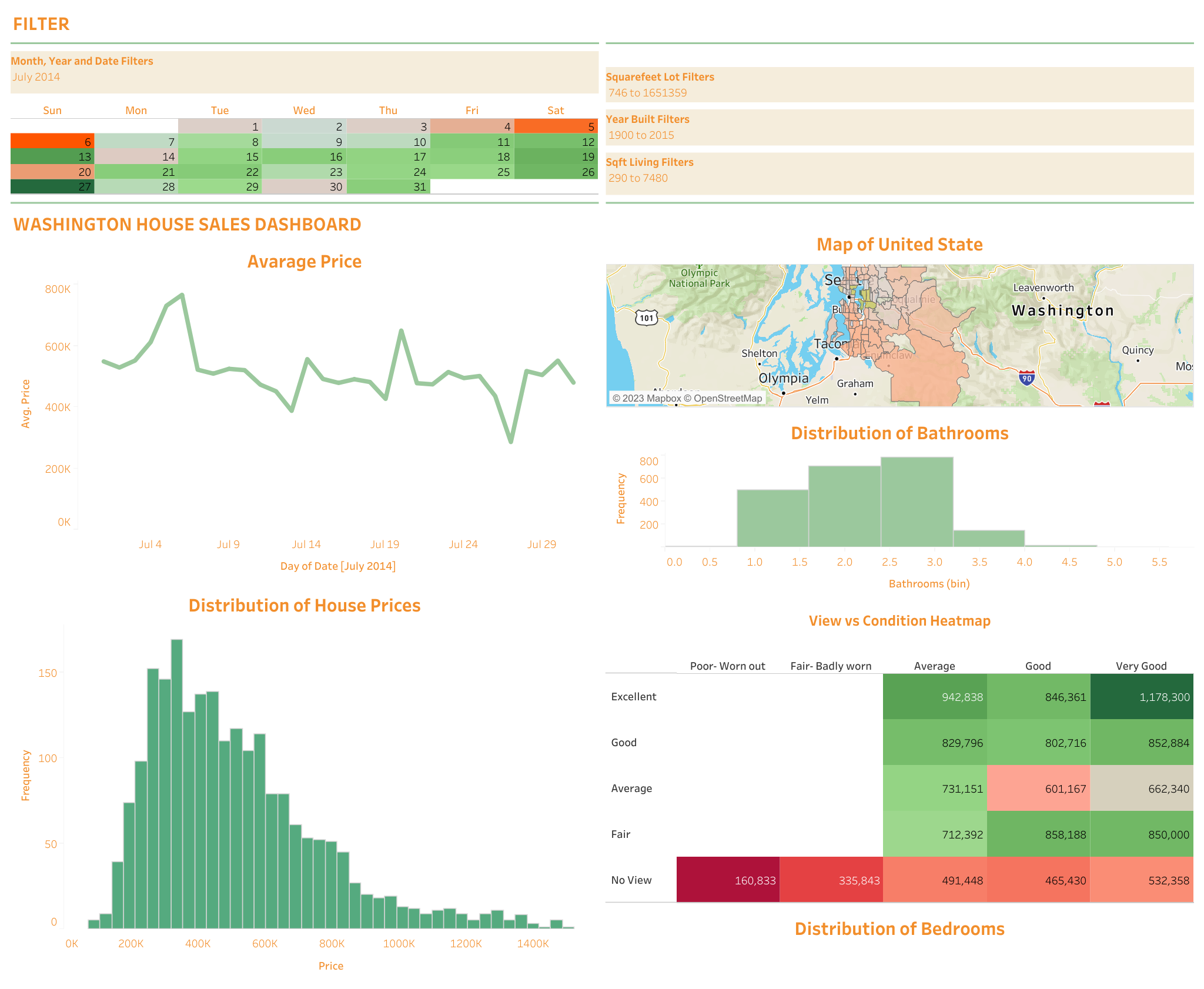Image resolution: width=1204 pixels, height=989 pixels.
Task: Click the Interstate 90 shield on map
Action: pos(1026,377)
